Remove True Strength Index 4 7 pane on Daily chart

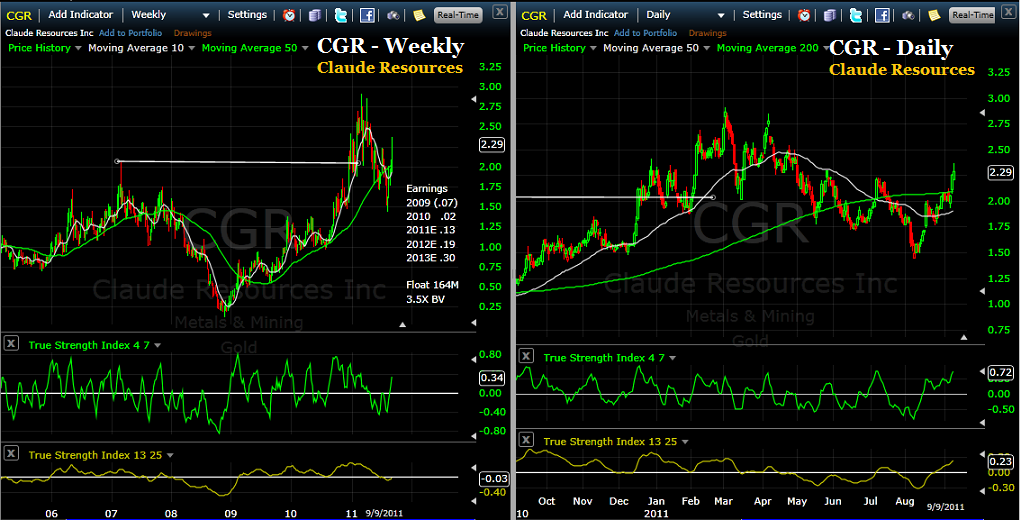[527, 356]
